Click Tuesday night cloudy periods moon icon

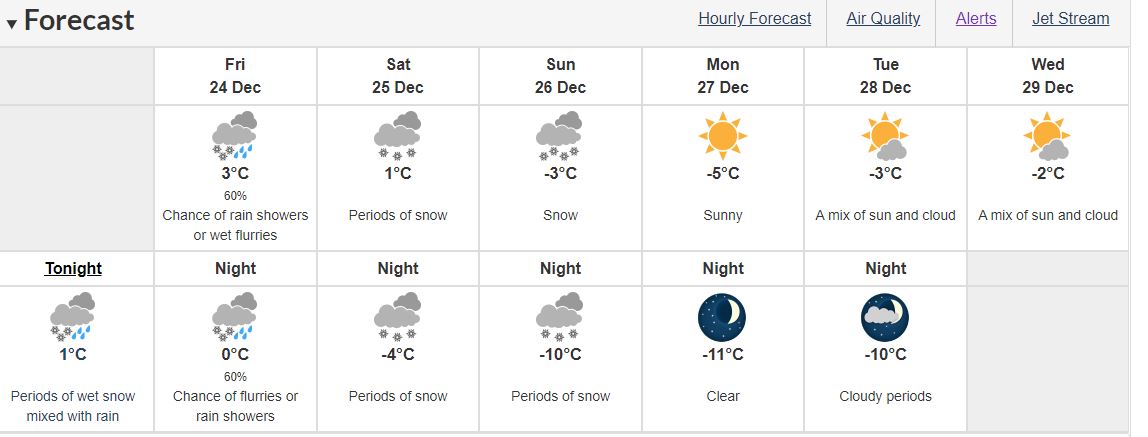click(x=885, y=317)
